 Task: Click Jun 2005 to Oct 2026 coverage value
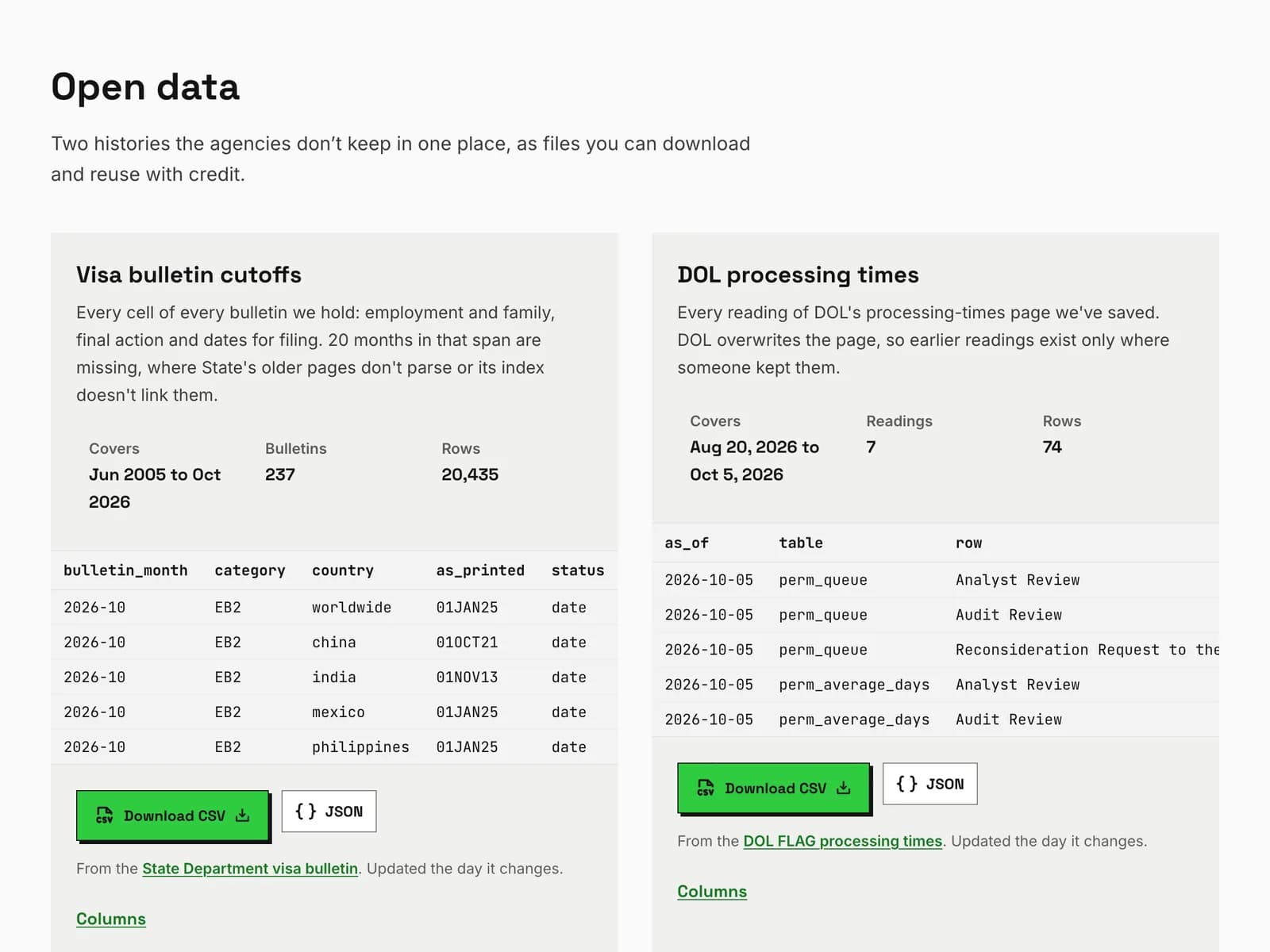(155, 488)
